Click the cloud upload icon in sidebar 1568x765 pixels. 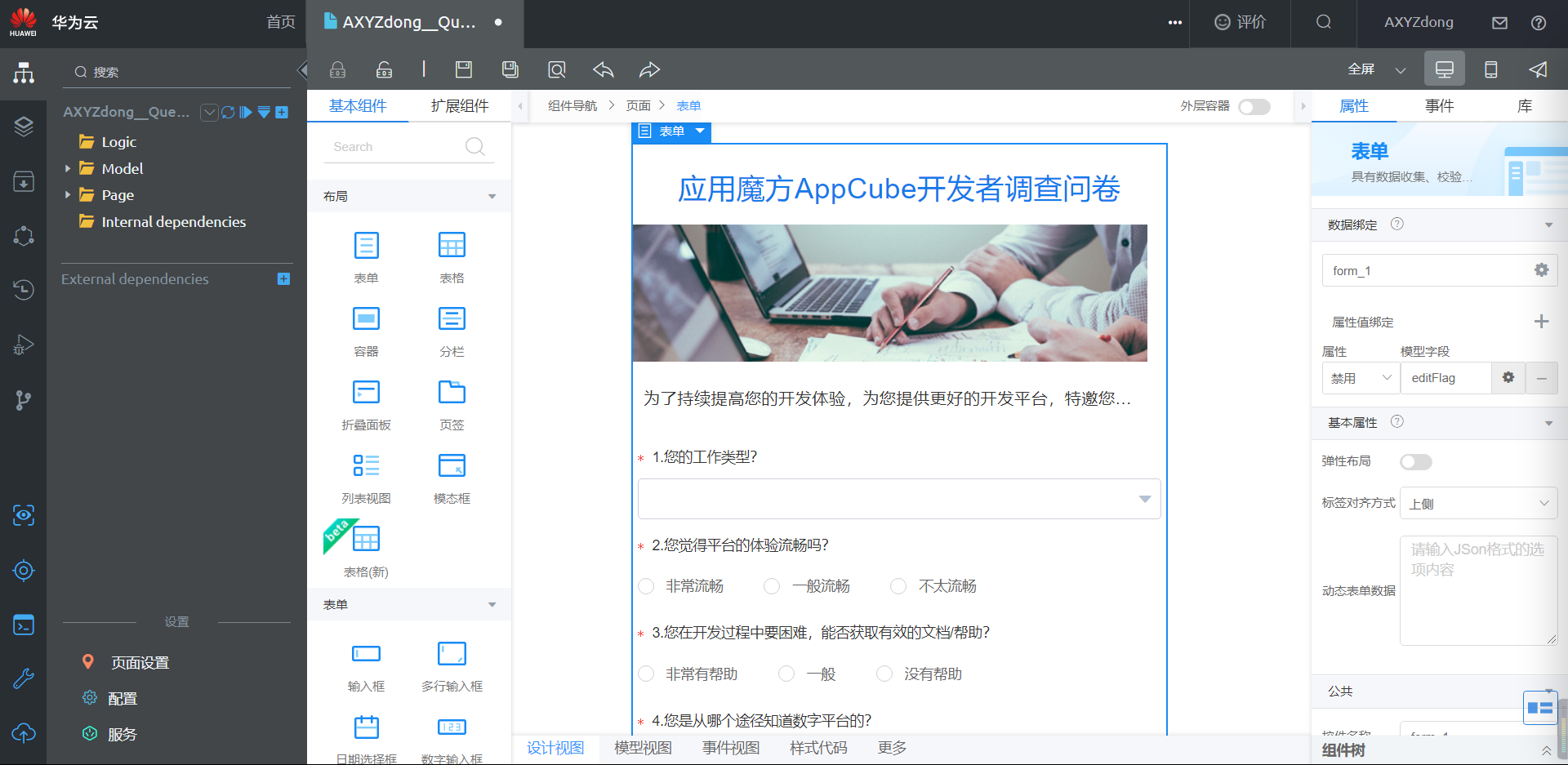24,733
